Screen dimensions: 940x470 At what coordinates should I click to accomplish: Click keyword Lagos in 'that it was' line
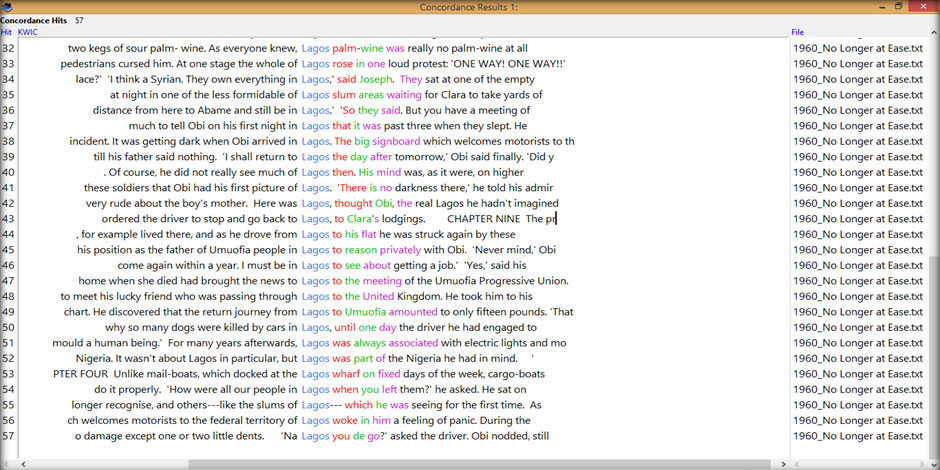315,126
